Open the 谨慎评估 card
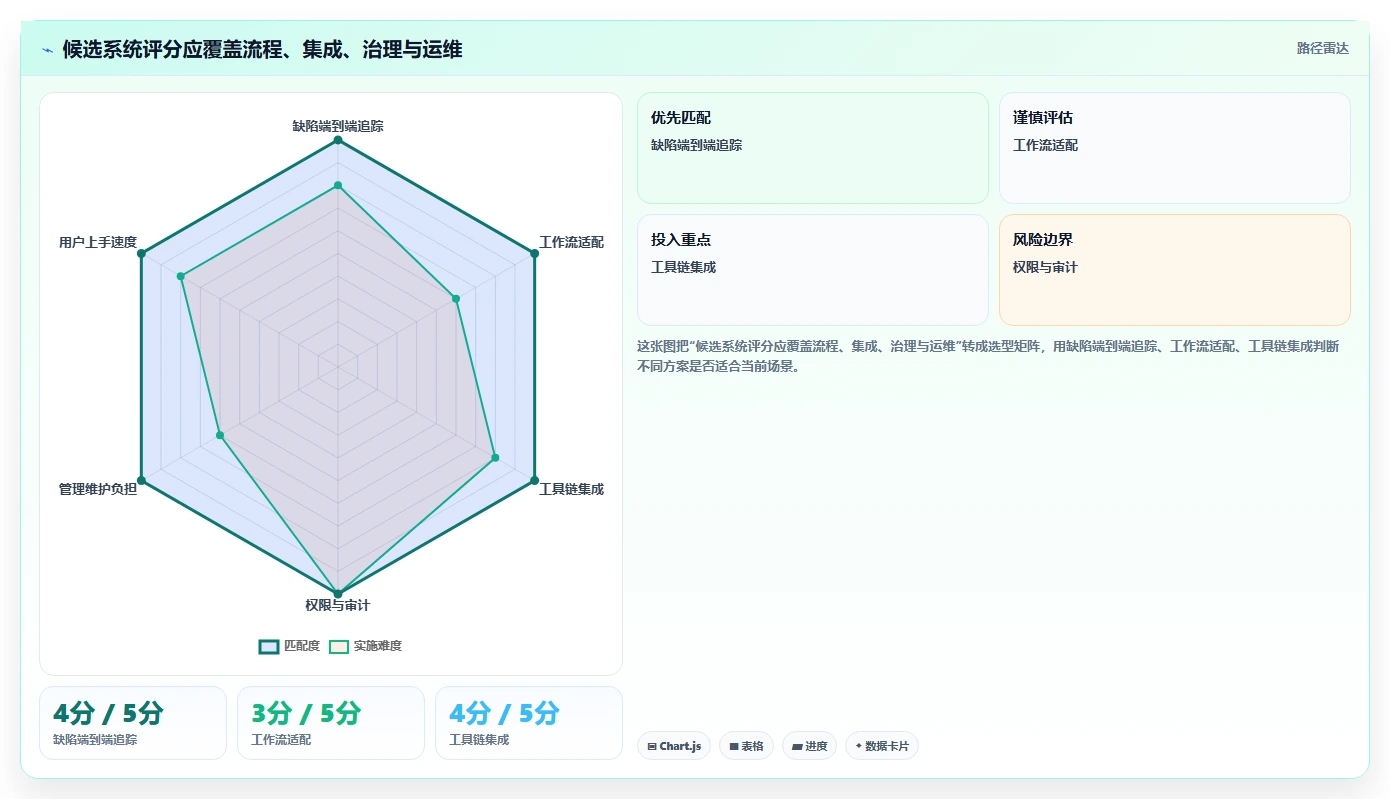The width and height of the screenshot is (1390, 799). (x=1175, y=148)
